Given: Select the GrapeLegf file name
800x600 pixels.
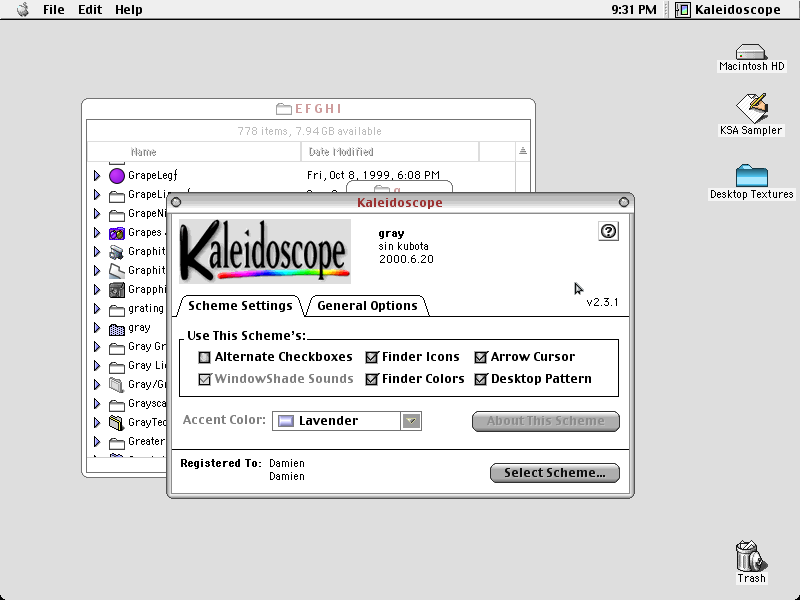Looking at the screenshot, I should coord(153,176).
